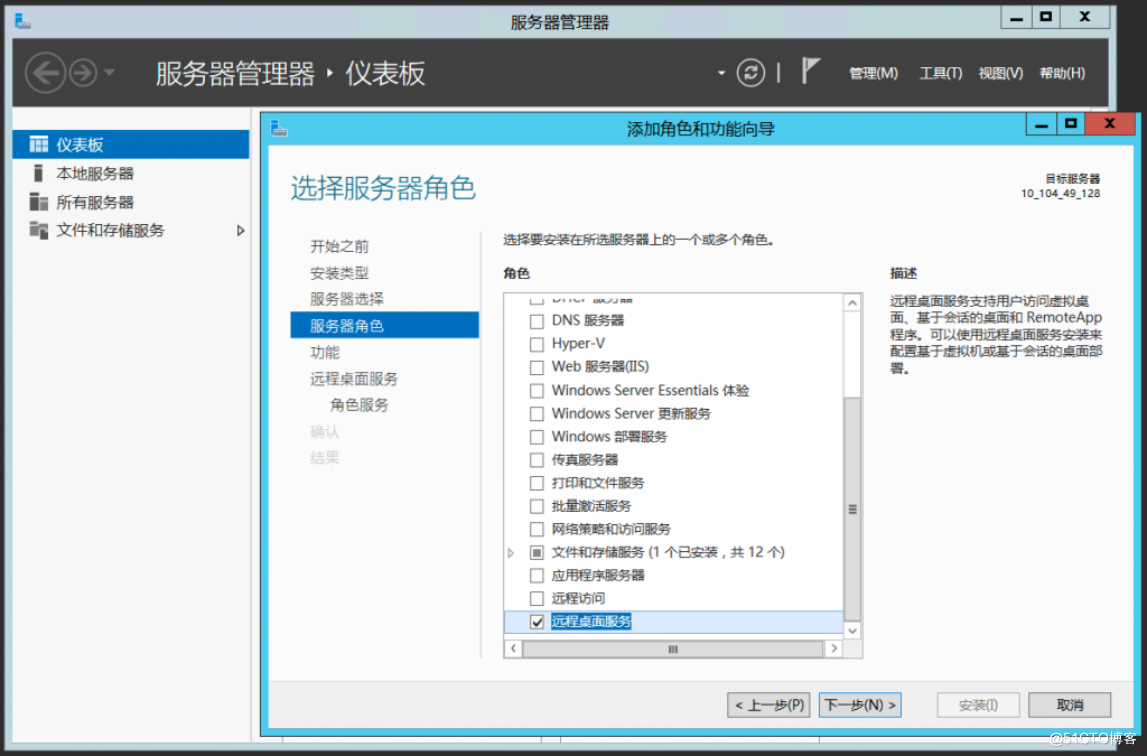Check the 远程访问 role
The width and height of the screenshot is (1147, 756).
[537, 599]
